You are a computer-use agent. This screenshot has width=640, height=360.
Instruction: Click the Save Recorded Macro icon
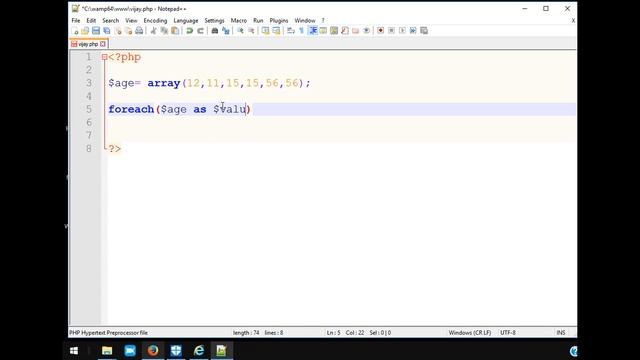(x=424, y=31)
